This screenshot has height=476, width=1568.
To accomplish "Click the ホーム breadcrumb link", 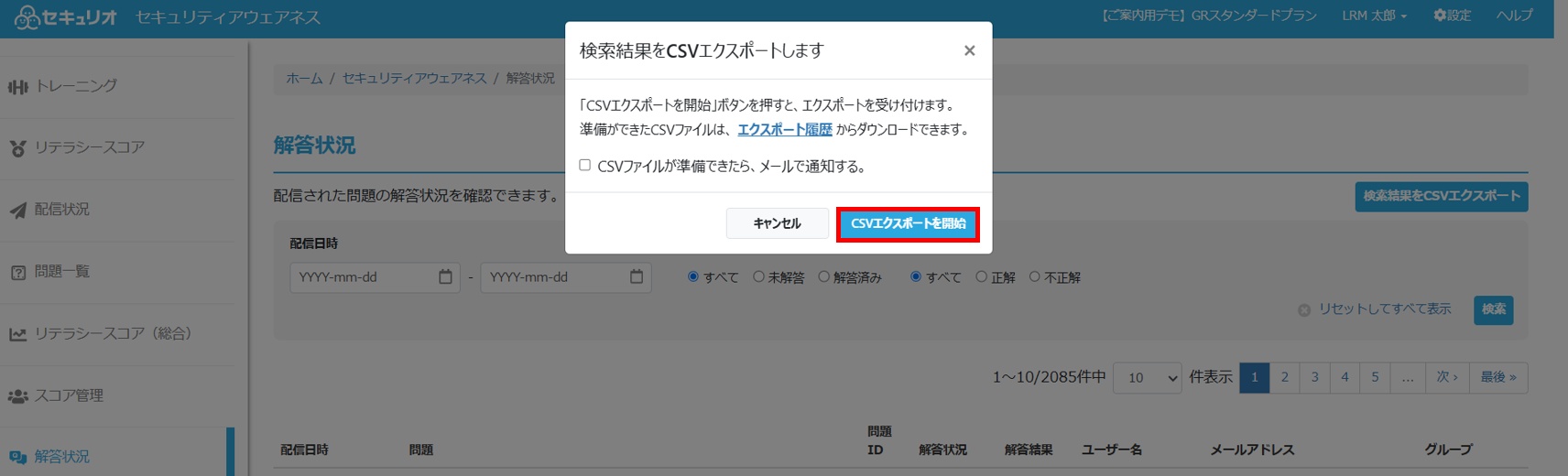I will click(x=304, y=79).
